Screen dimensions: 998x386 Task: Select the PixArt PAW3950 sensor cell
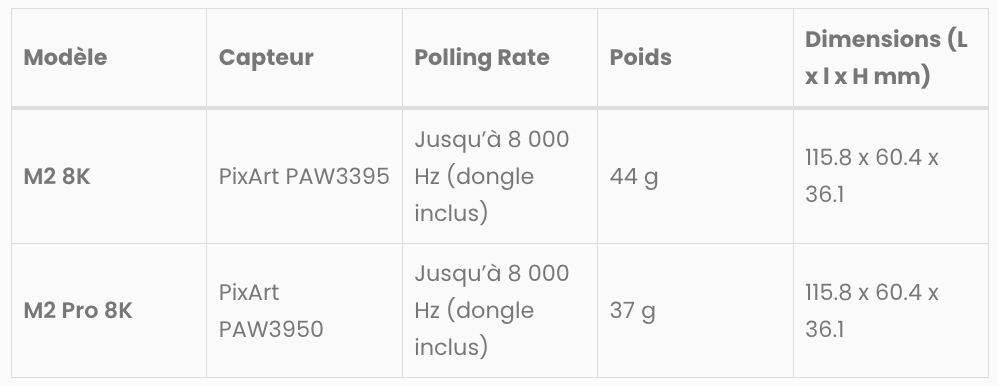pyautogui.click(x=304, y=310)
